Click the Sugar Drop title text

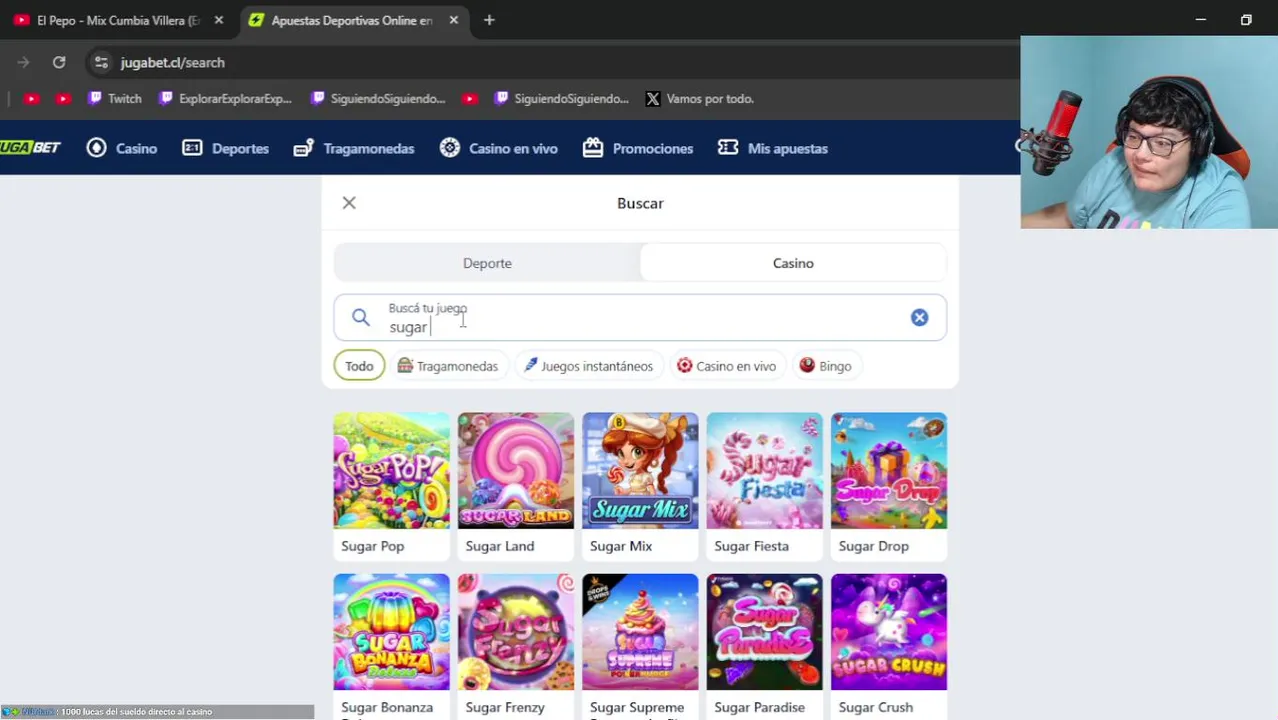(874, 546)
